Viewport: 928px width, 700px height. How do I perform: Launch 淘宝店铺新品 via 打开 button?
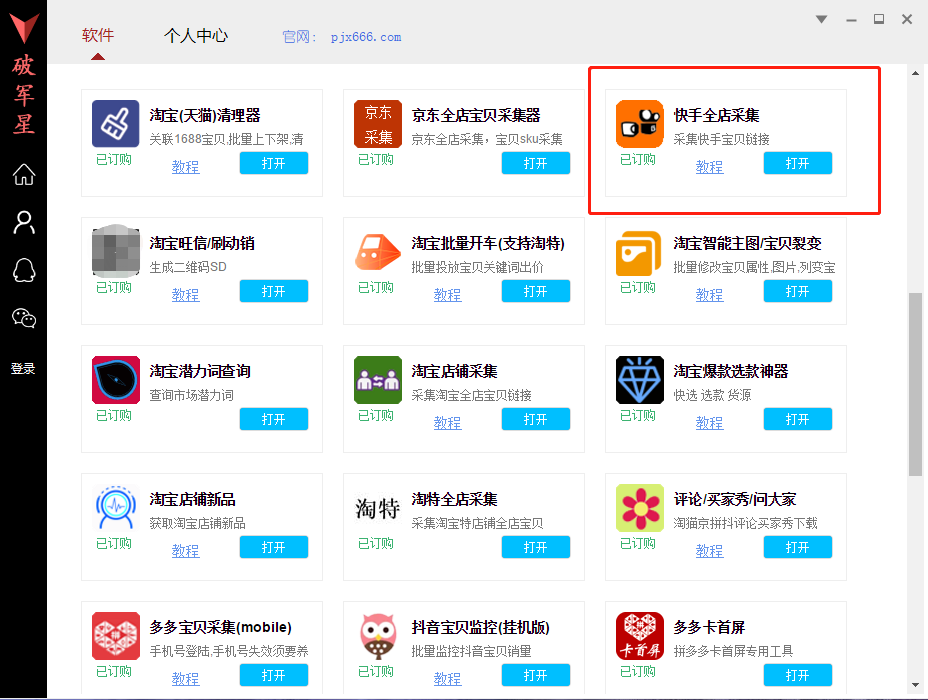coord(273,547)
